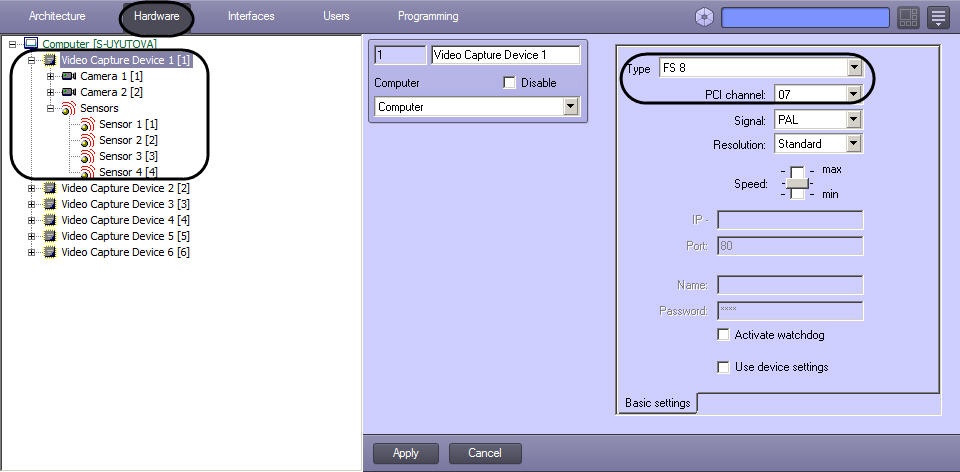Click the Camera 2 camera icon
This screenshot has width=960, height=472.
pyautogui.click(x=69, y=92)
